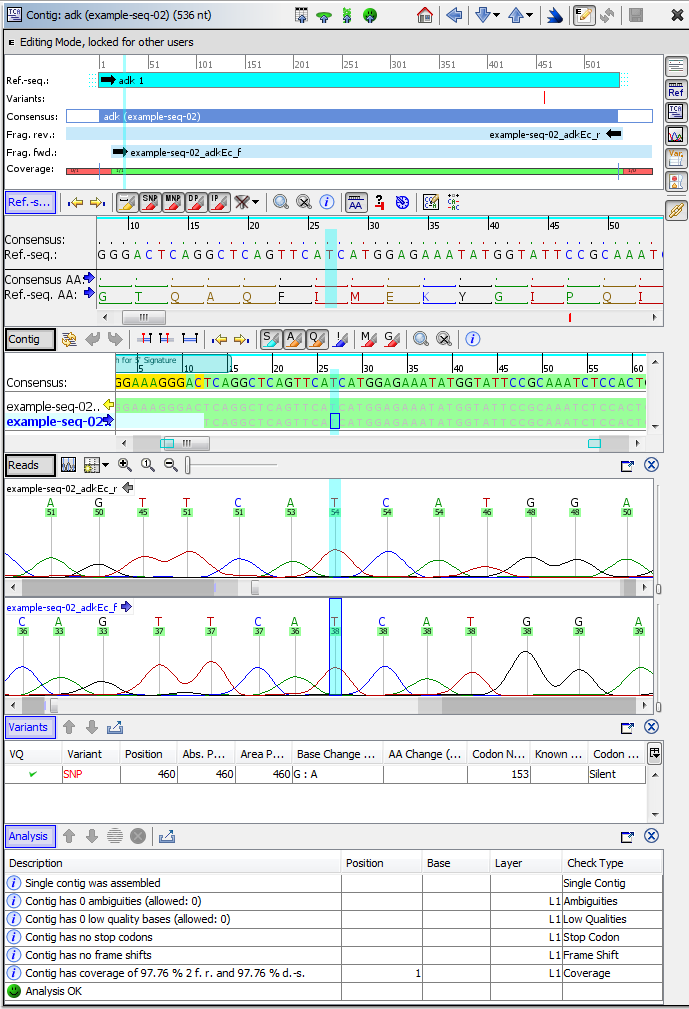Click the Position column header in Variants
This screenshot has width=689, height=1009.
point(144,755)
